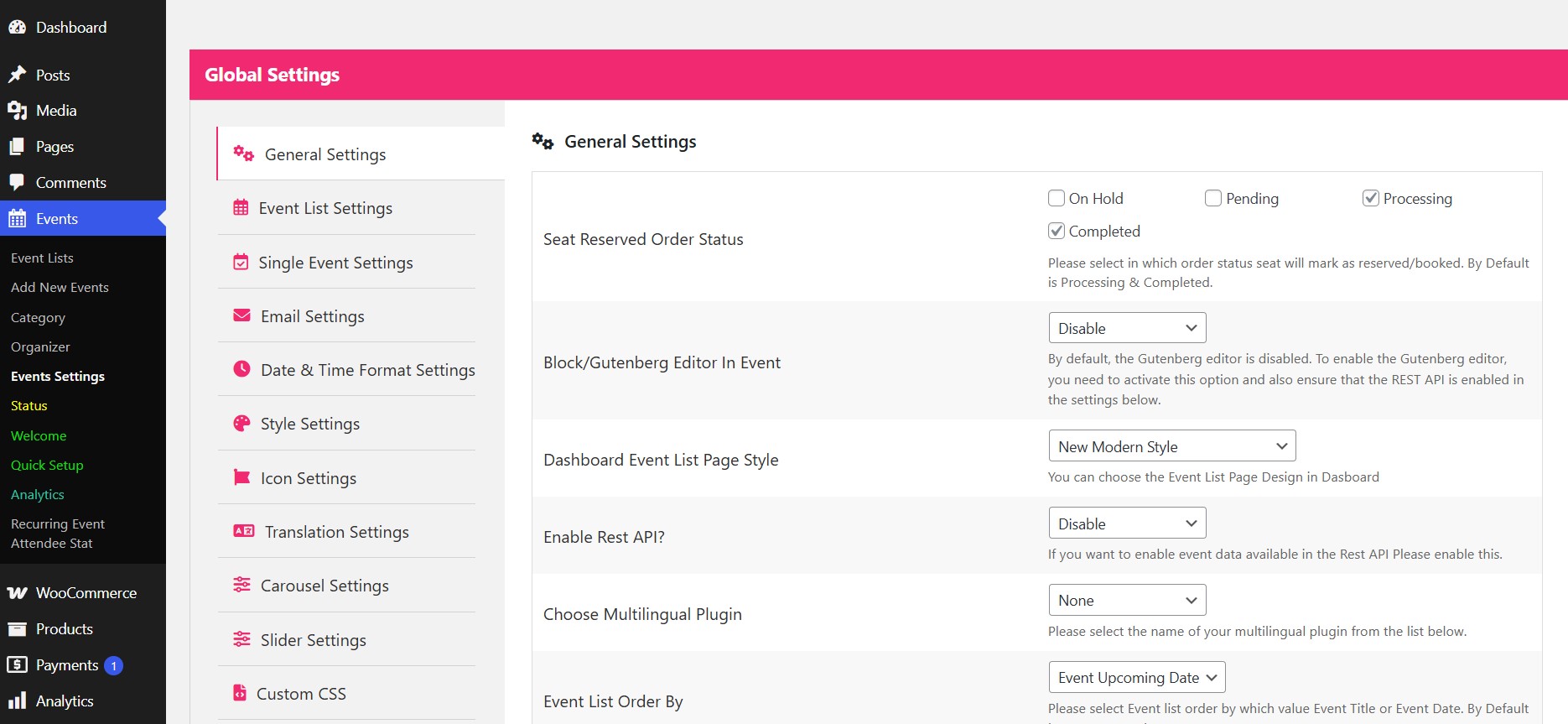Open Add New Events submenu link
1568x724 pixels.
pos(60,287)
